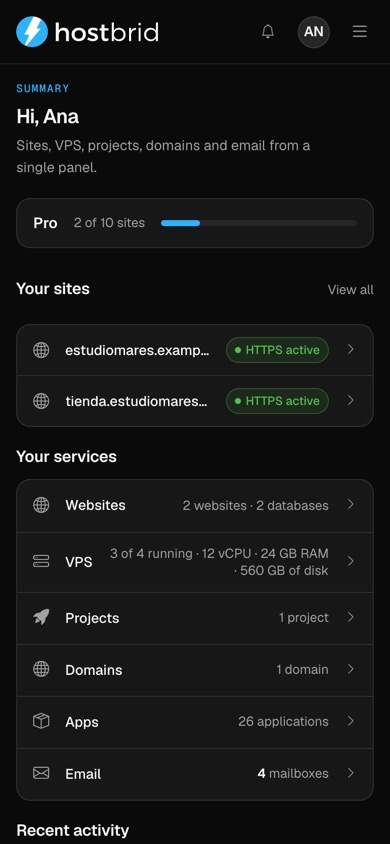390x844 pixels.
Task: Click the '1 project' count text
Action: pyautogui.click(x=303, y=617)
